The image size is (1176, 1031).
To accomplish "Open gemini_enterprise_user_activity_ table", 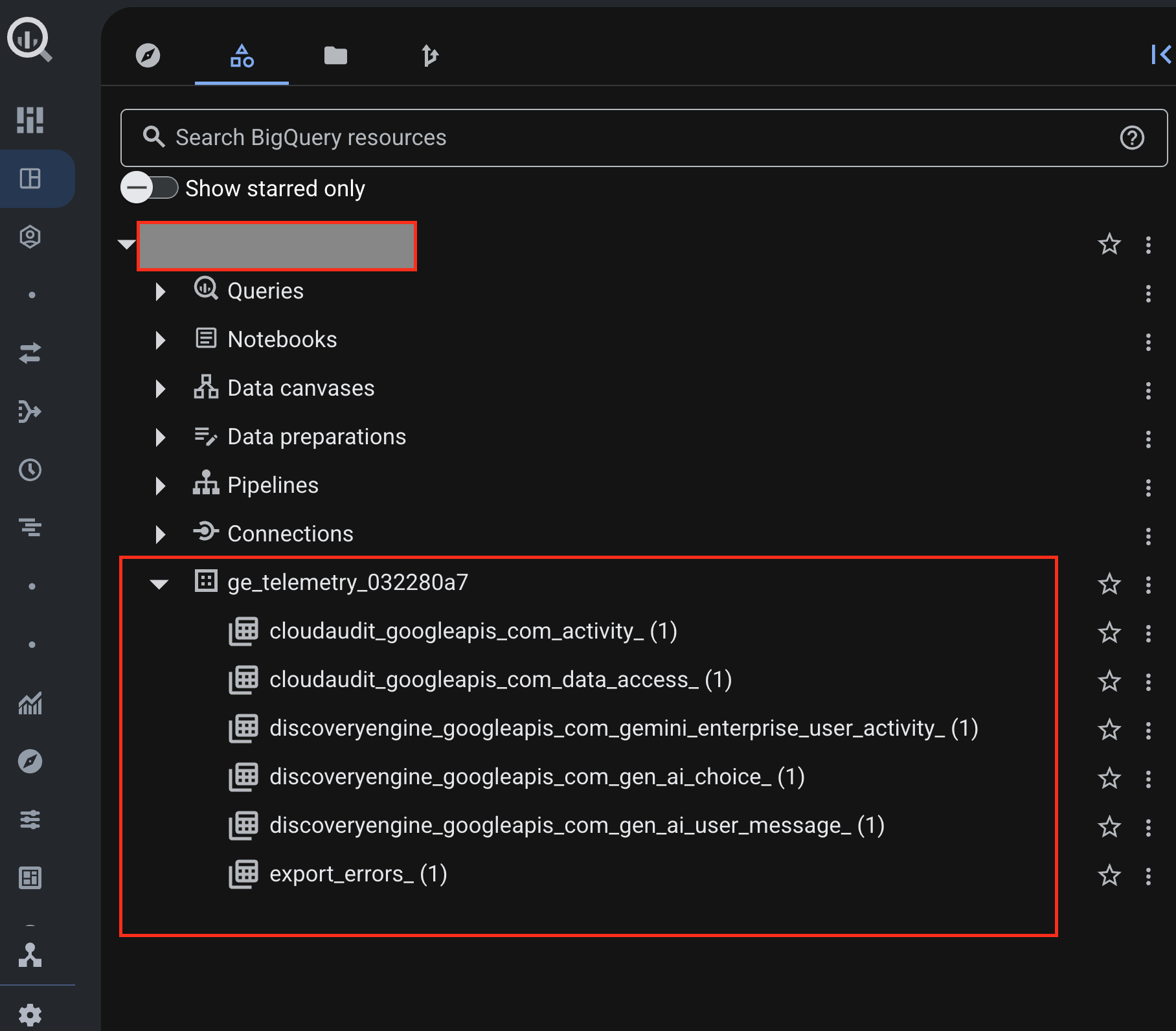I will [x=624, y=728].
